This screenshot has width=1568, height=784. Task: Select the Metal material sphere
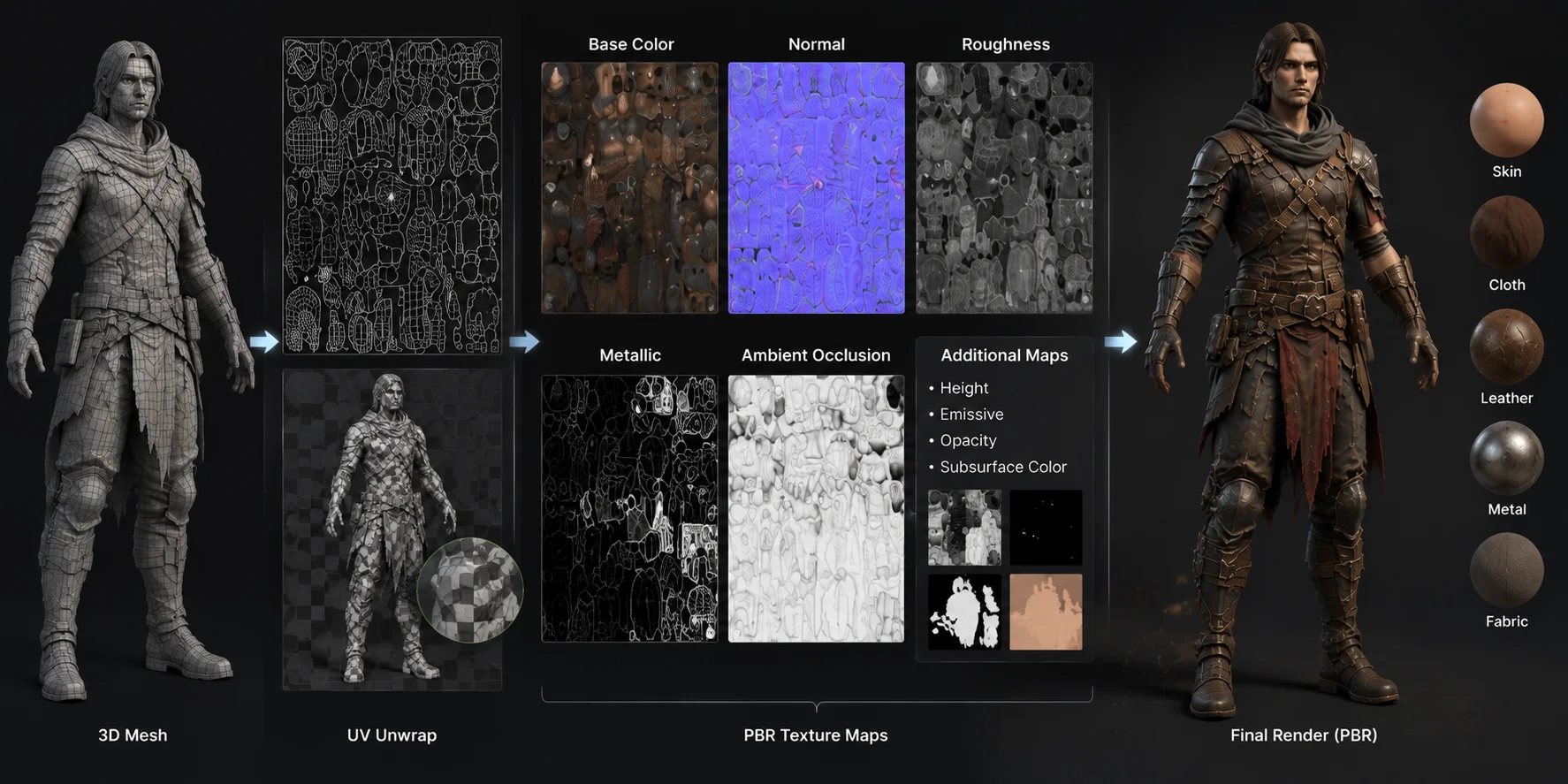[x=1506, y=458]
